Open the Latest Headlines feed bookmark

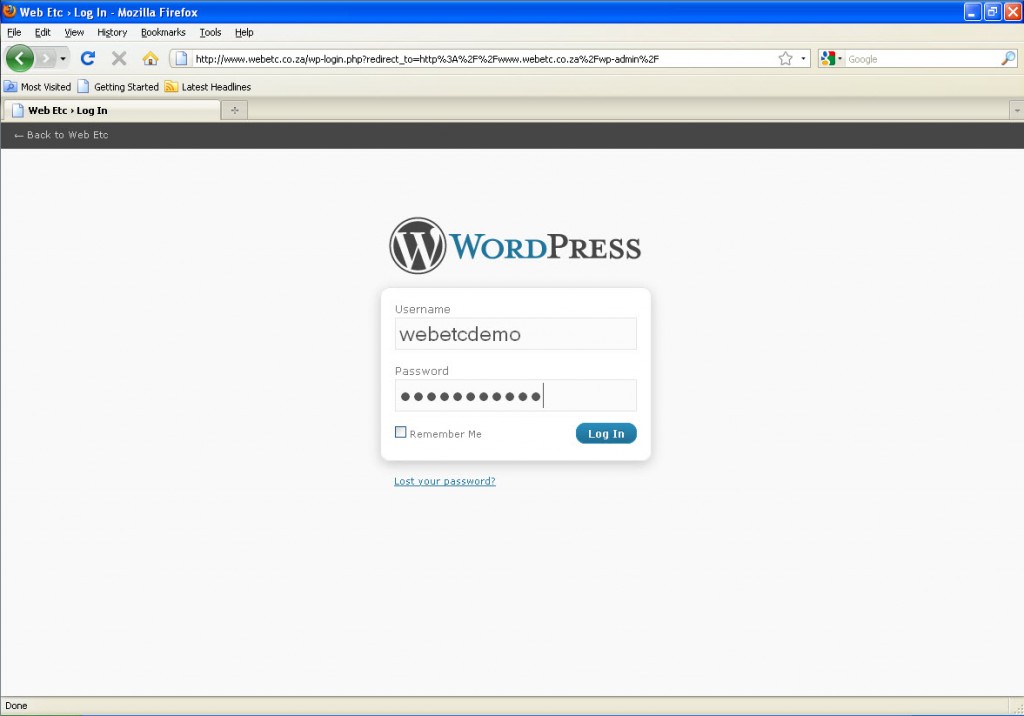click(208, 87)
